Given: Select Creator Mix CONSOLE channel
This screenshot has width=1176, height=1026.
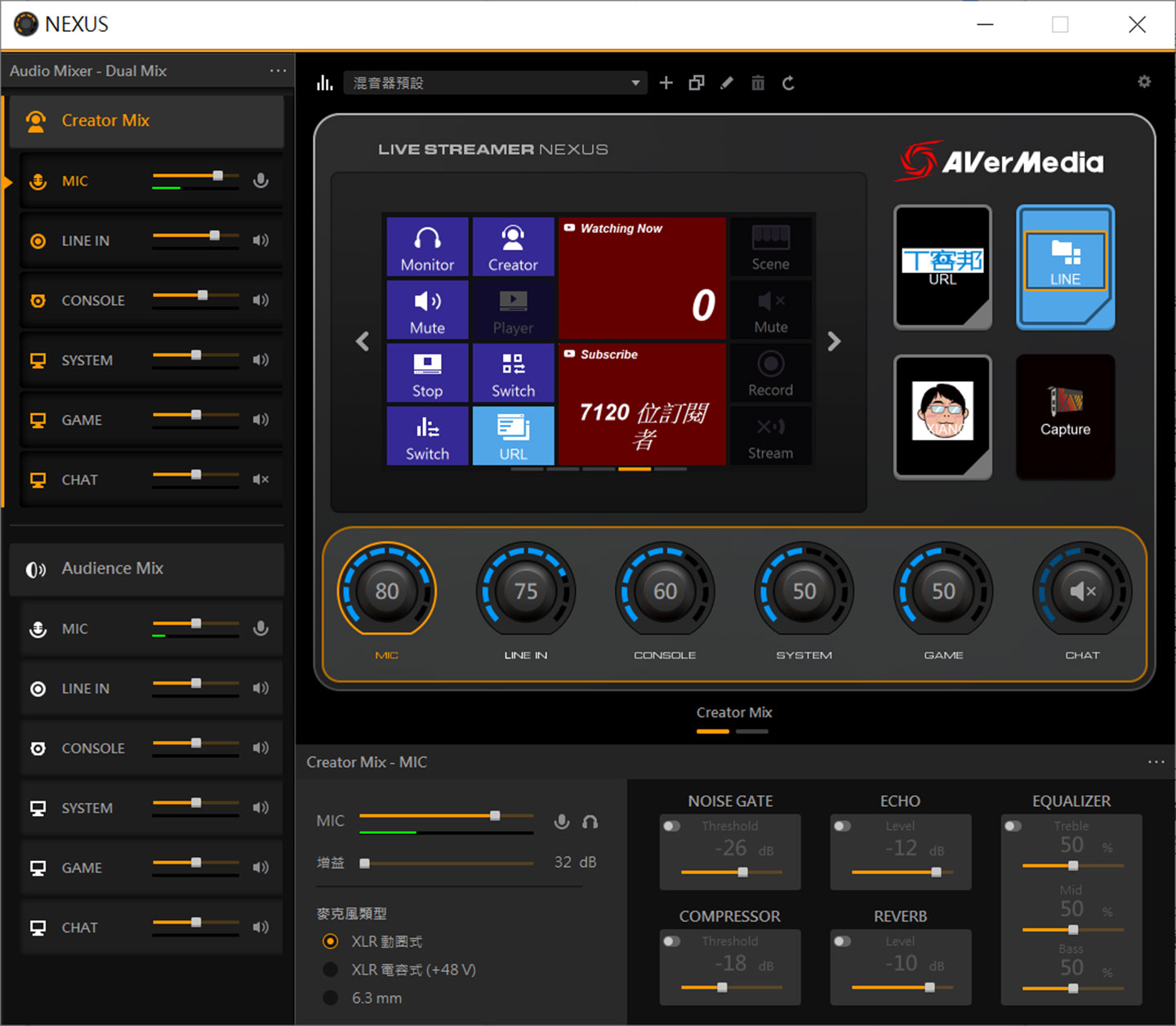Looking at the screenshot, I should coord(151,300).
